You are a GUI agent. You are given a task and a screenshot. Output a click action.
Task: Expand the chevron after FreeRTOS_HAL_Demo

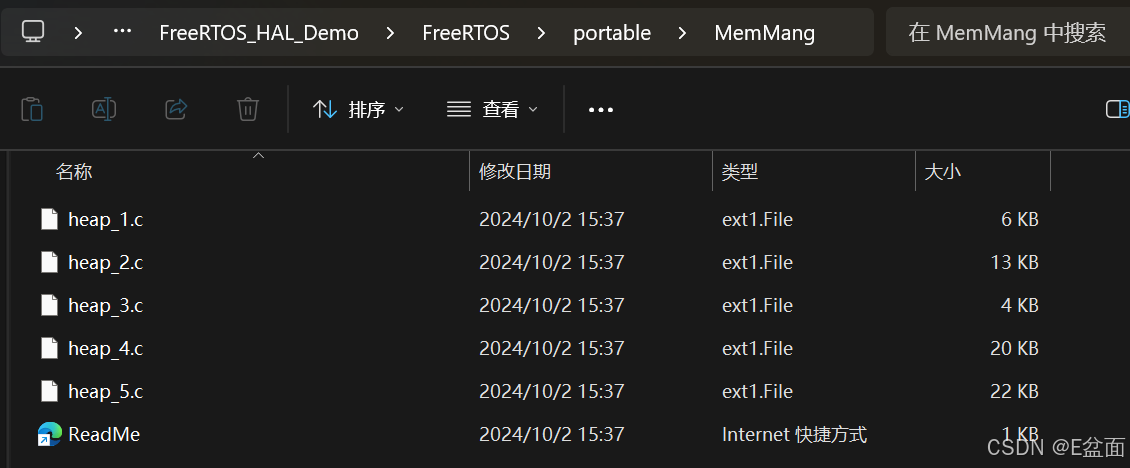[391, 32]
